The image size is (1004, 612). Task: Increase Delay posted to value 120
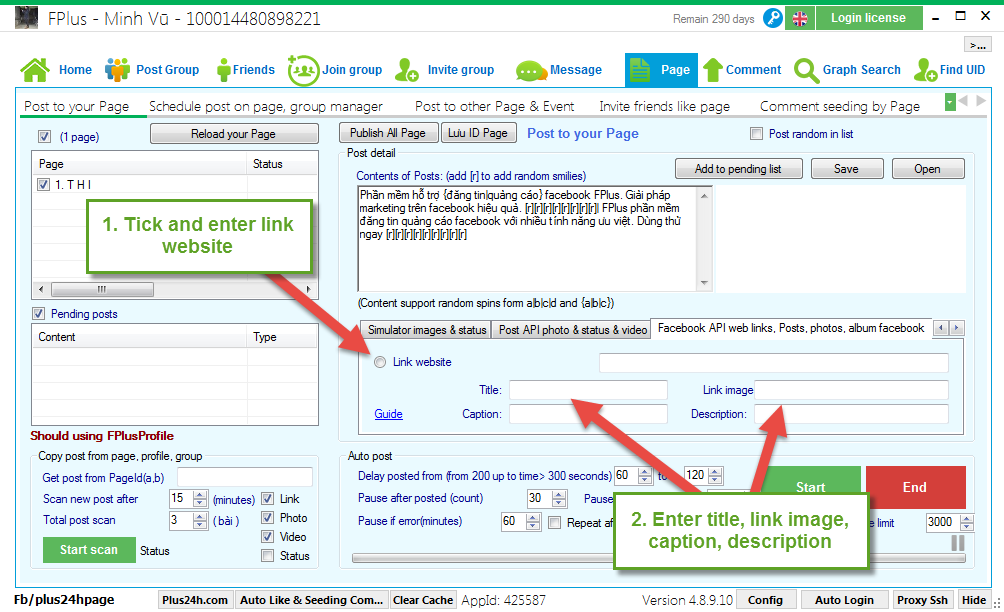click(715, 472)
